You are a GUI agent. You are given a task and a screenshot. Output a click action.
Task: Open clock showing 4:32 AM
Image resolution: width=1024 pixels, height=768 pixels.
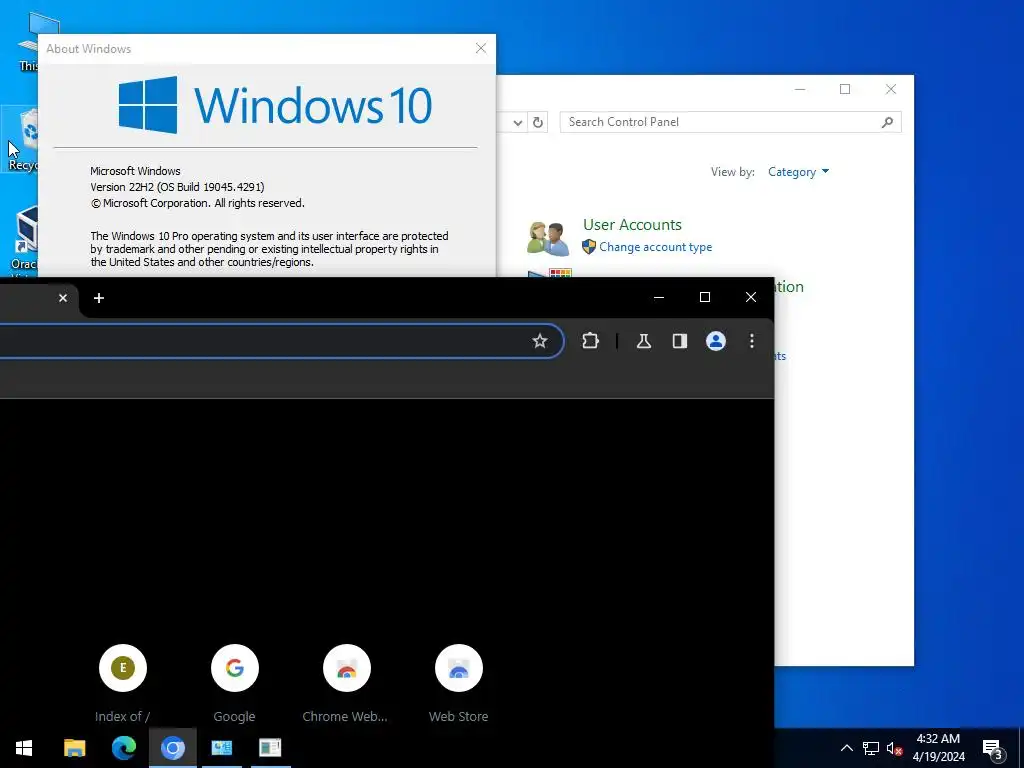coord(938,748)
